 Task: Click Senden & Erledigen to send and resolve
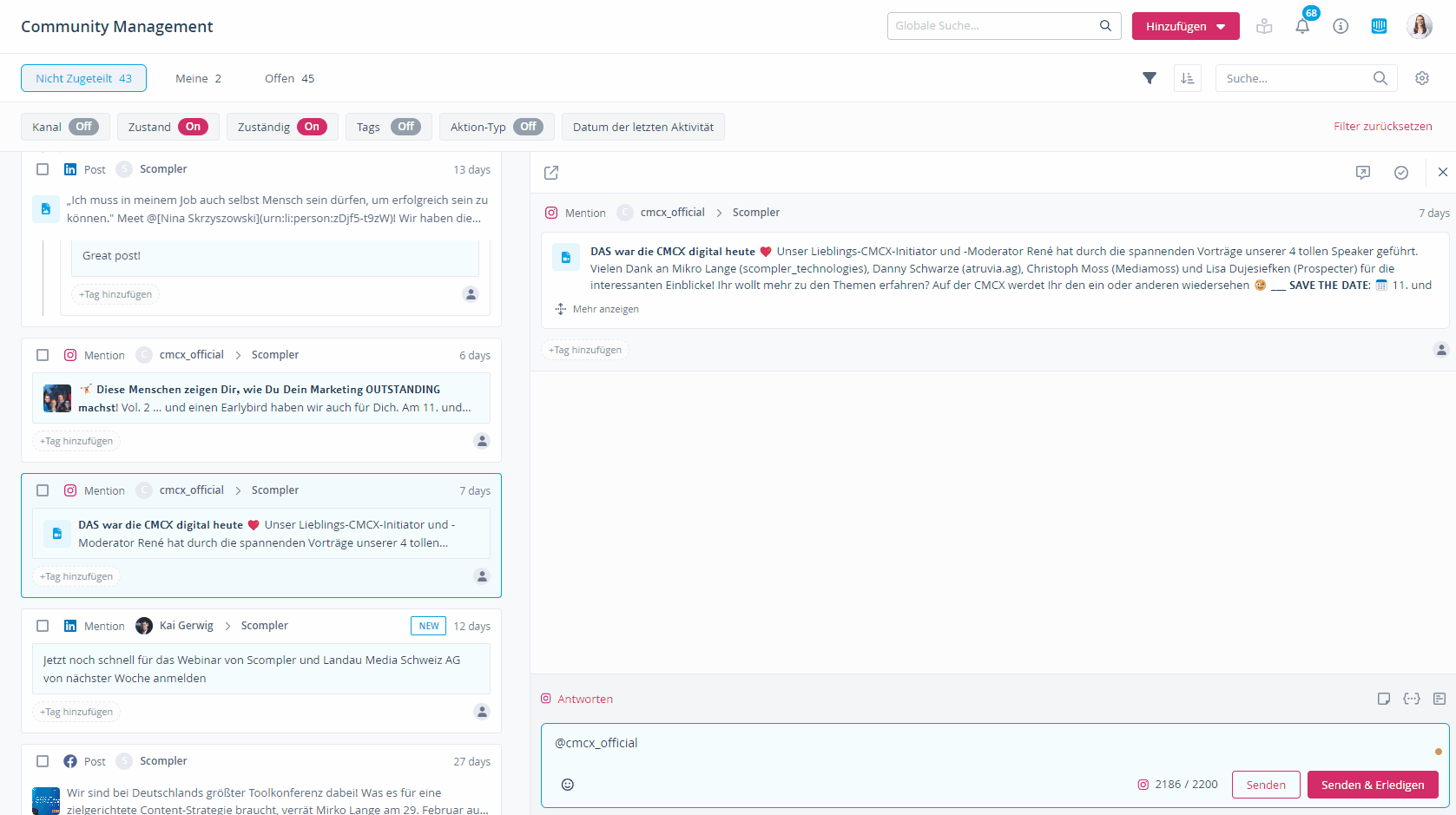[1373, 784]
